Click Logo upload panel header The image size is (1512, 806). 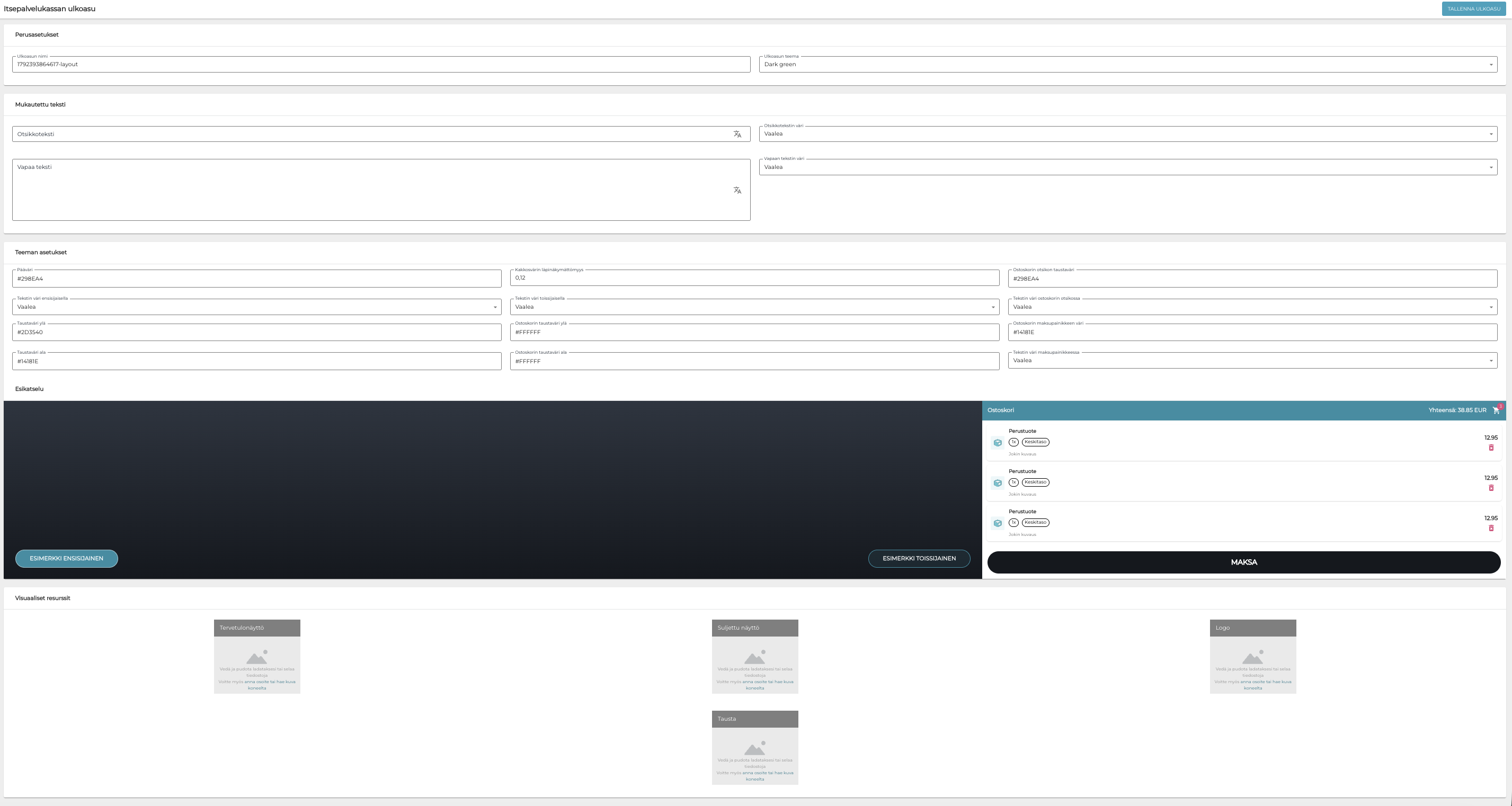click(1252, 628)
